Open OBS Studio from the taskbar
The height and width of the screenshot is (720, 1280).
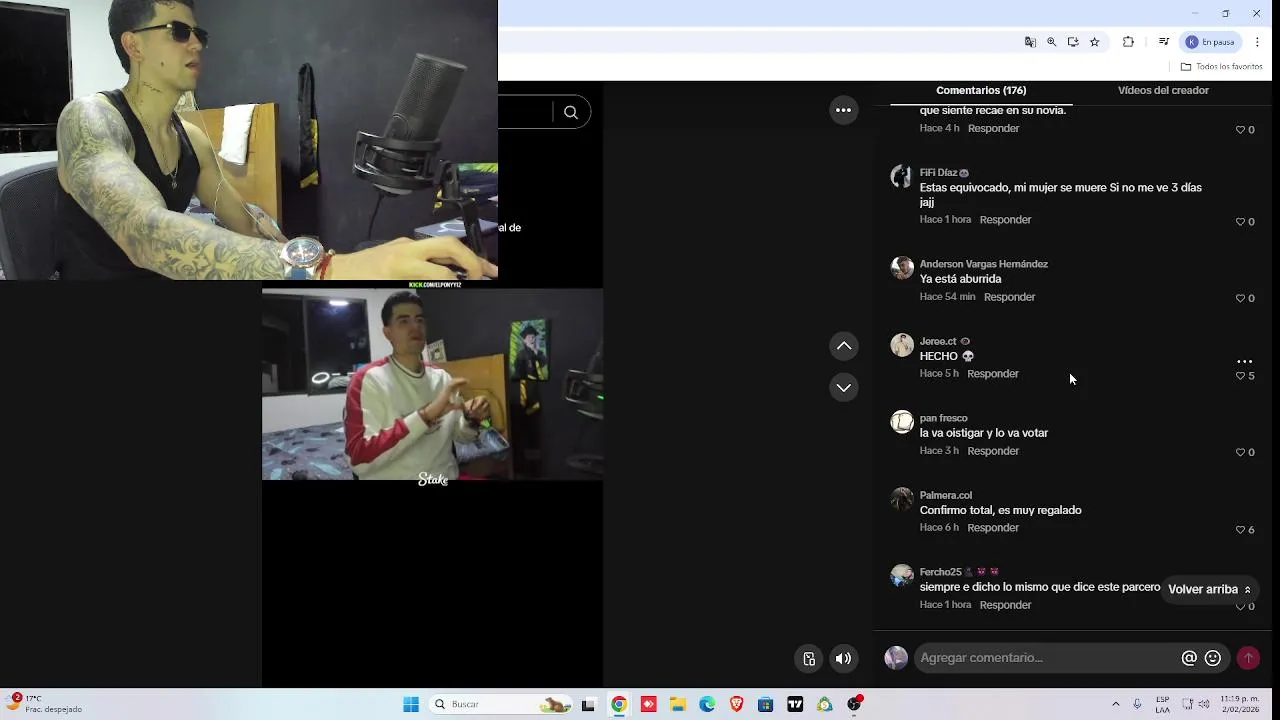[854, 704]
